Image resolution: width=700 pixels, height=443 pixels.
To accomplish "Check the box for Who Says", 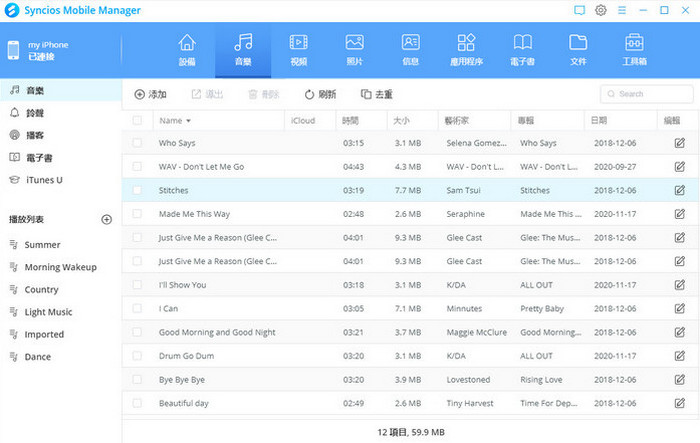I will pos(137,143).
